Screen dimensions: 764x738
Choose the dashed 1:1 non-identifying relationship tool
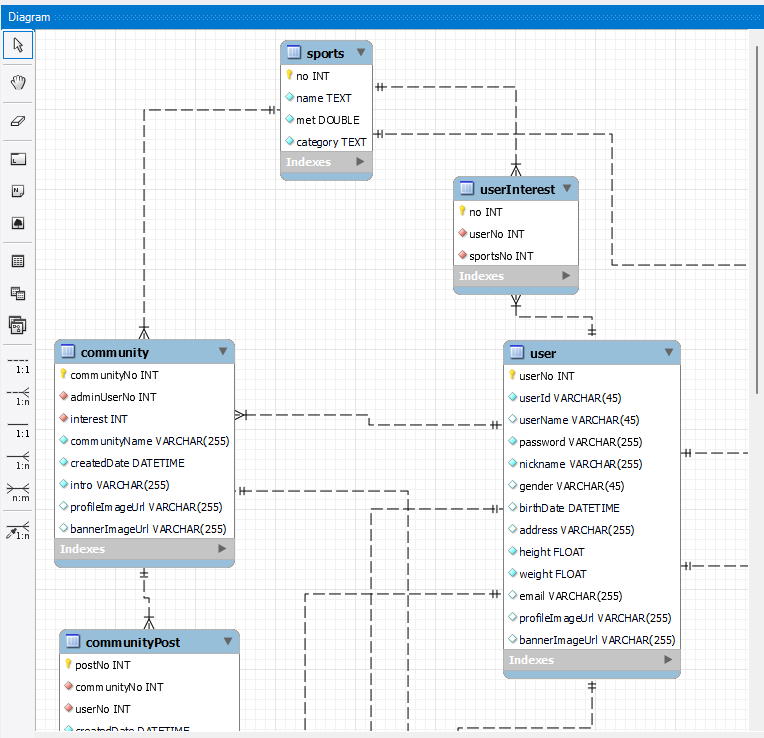coord(18,365)
